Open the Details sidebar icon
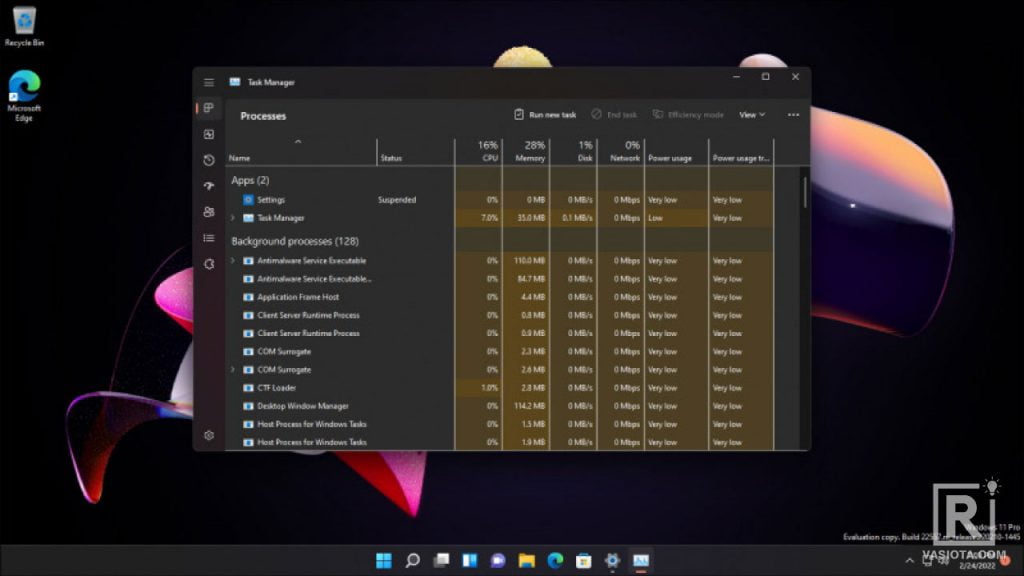The width and height of the screenshot is (1024, 576). click(208, 238)
